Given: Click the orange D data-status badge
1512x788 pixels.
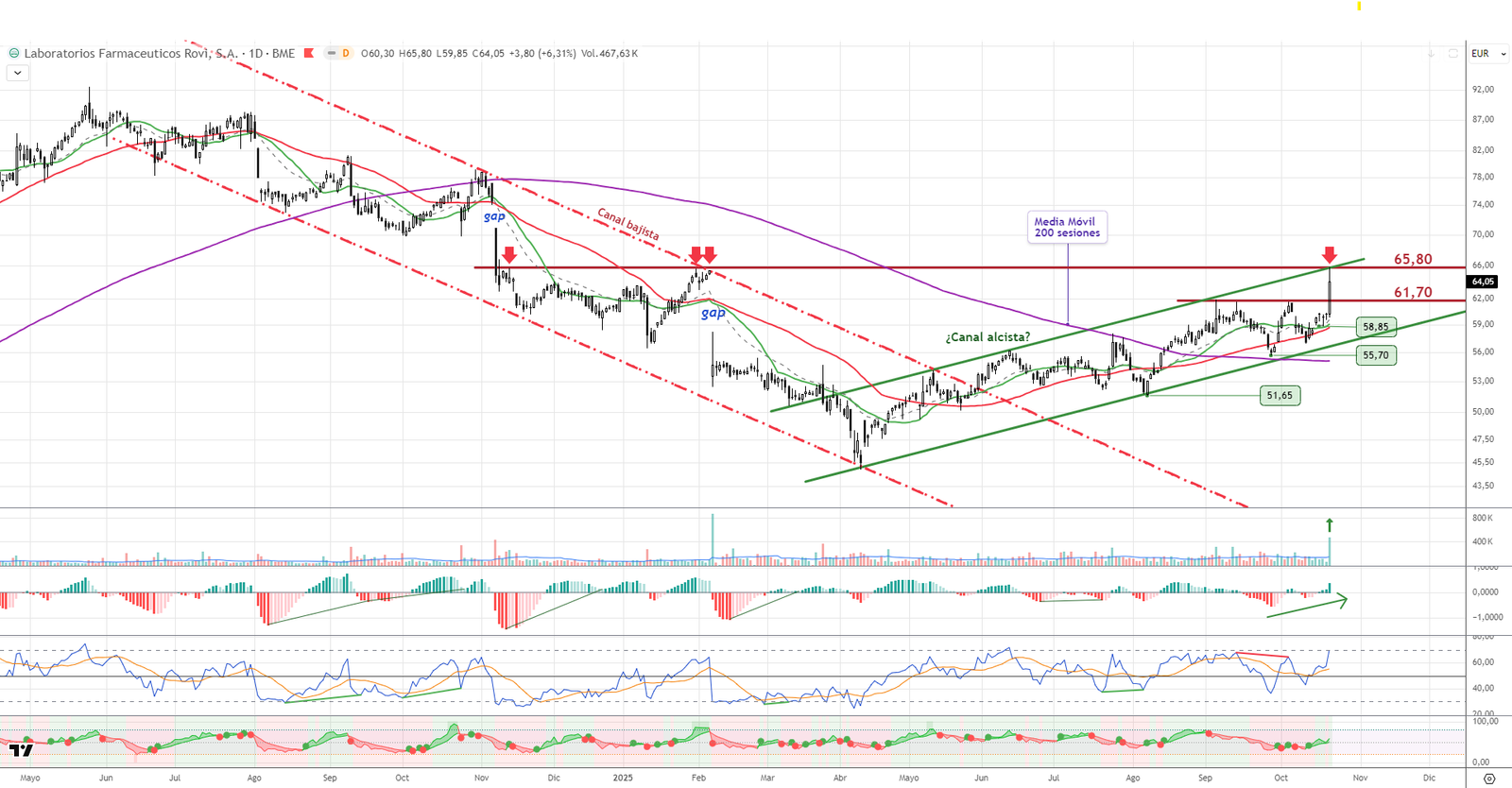Looking at the screenshot, I should (346, 54).
